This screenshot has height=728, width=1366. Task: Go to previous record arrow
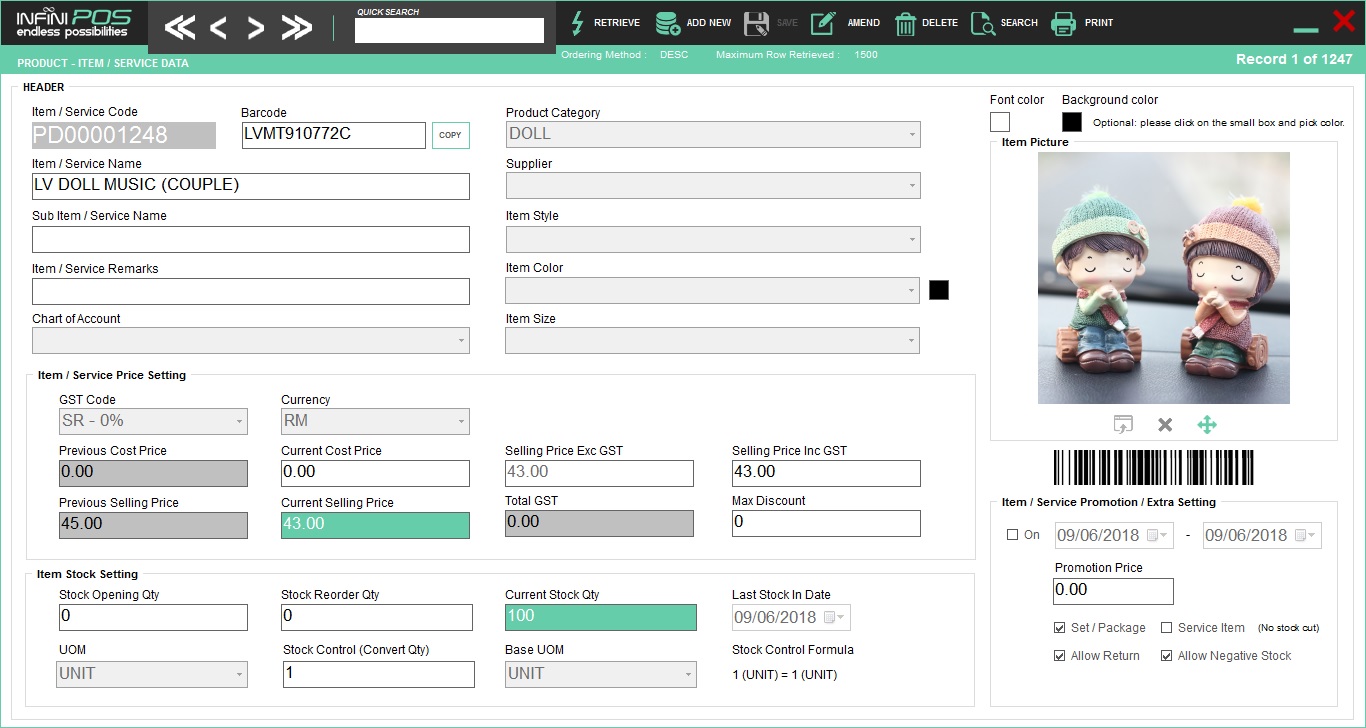click(x=218, y=28)
